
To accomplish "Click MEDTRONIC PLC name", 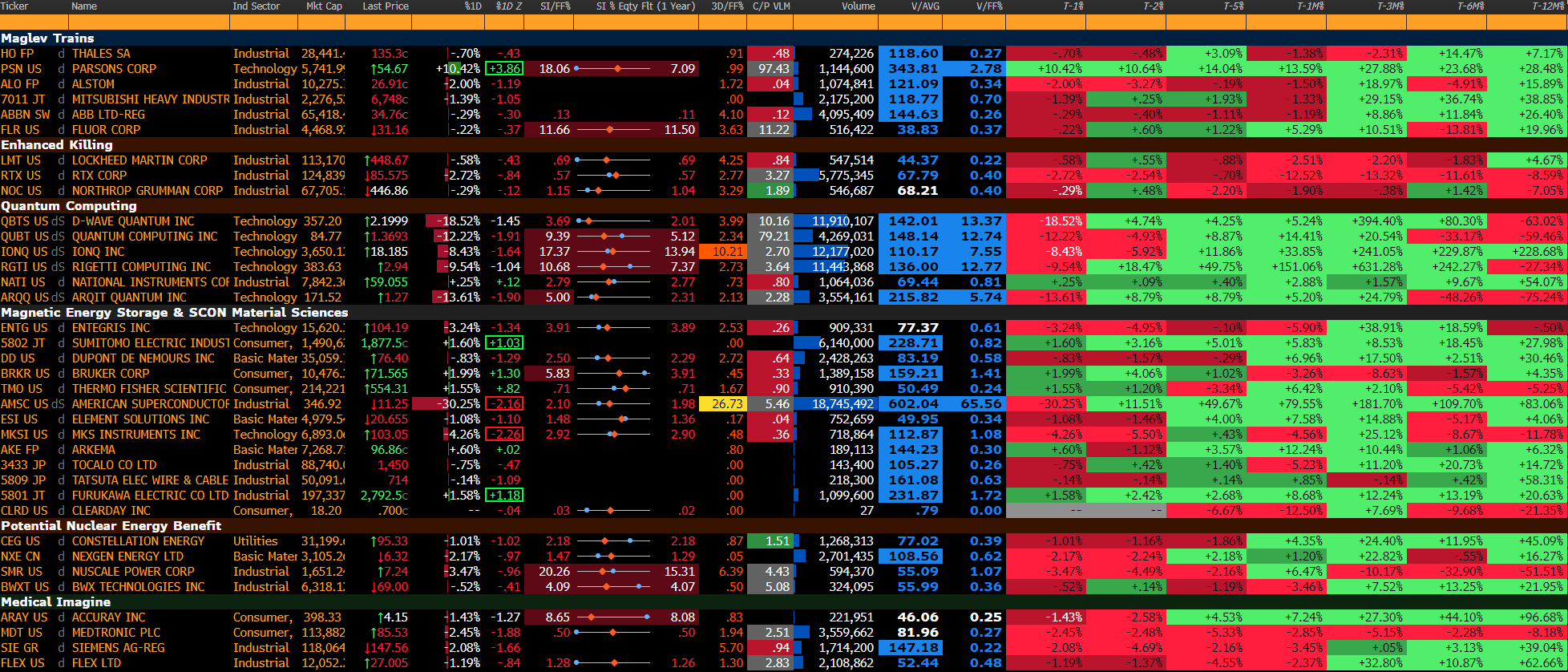I will coord(115,633).
